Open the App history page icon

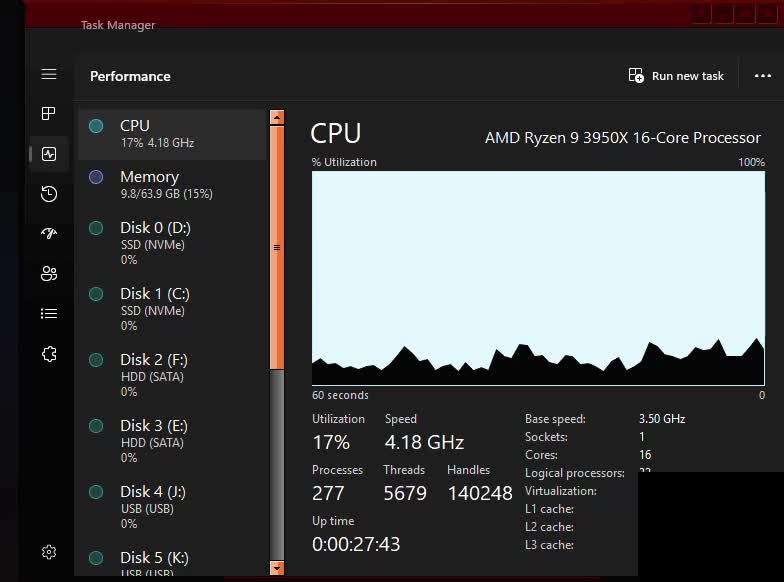click(49, 194)
